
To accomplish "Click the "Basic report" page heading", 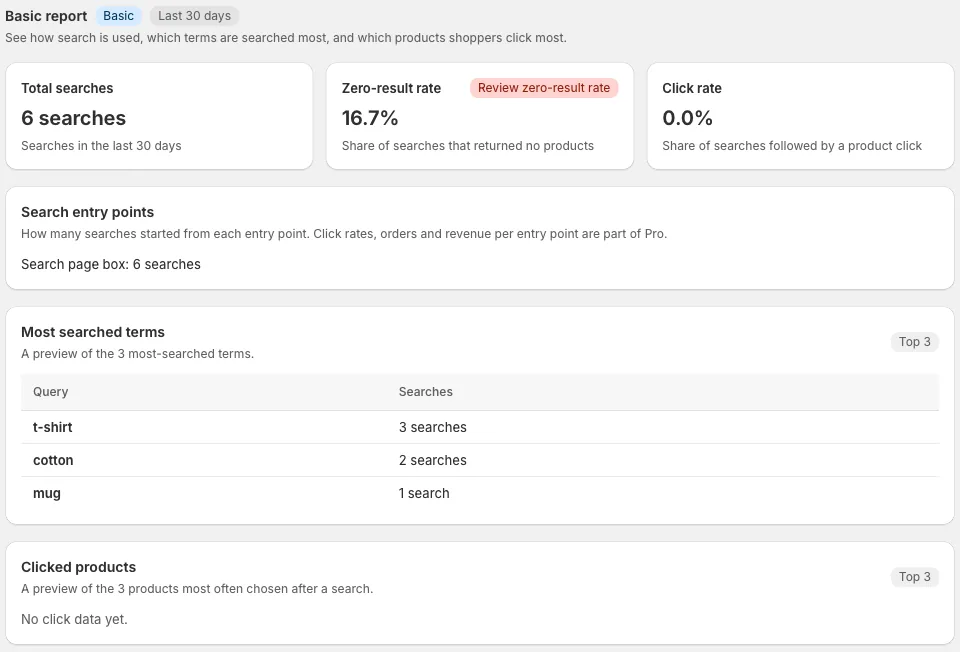I will (46, 16).
